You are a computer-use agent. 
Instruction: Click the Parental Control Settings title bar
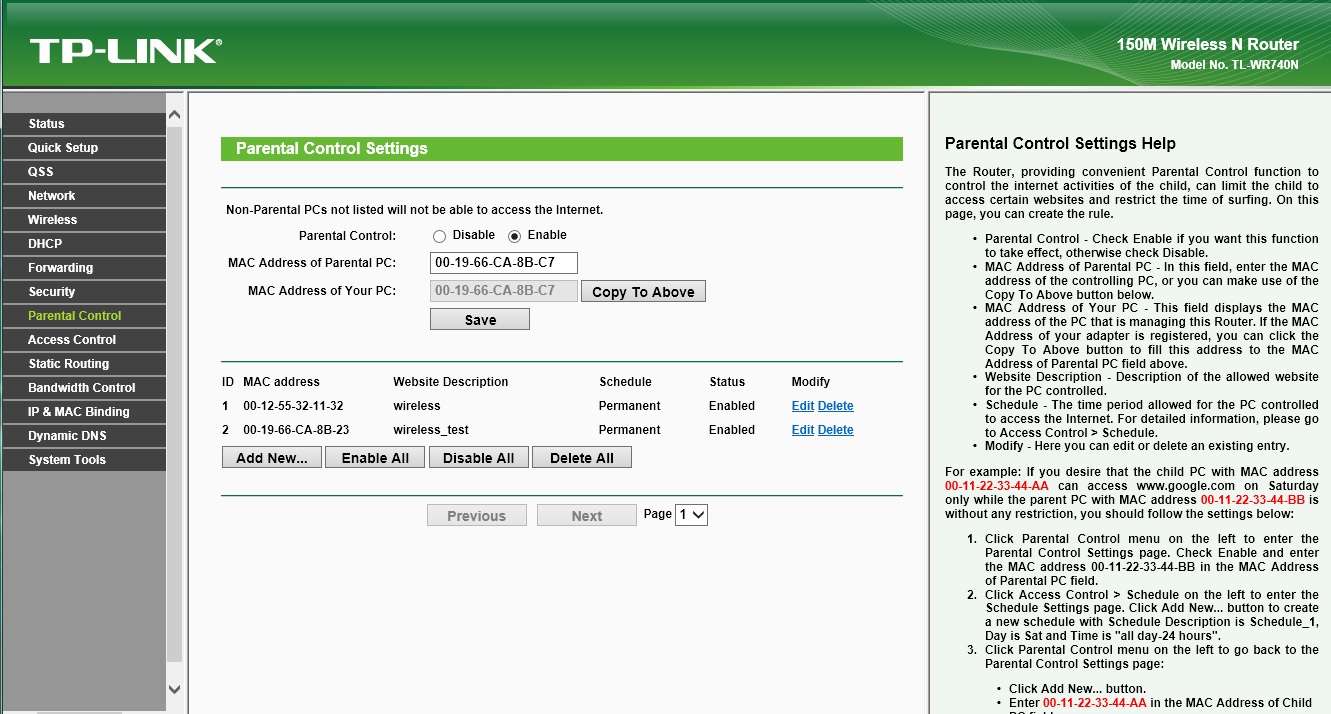click(x=561, y=149)
